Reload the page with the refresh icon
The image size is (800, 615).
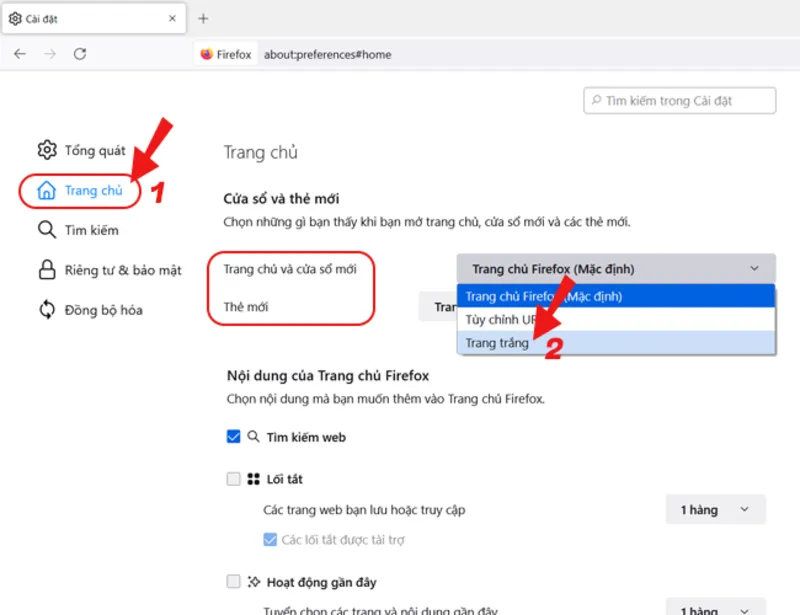click(80, 54)
